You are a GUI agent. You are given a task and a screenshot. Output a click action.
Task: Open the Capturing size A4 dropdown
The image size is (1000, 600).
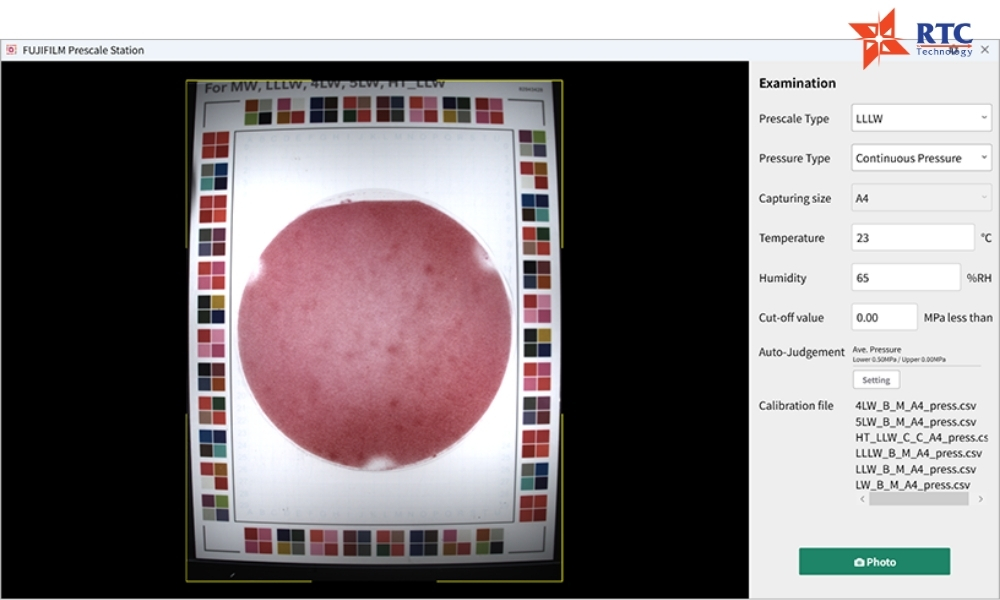click(x=921, y=198)
